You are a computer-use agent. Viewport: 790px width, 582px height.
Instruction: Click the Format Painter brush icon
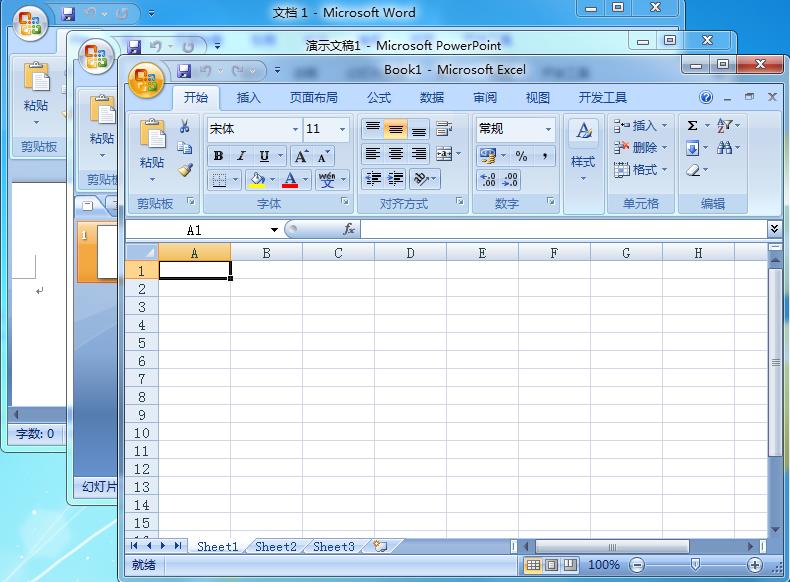185,169
